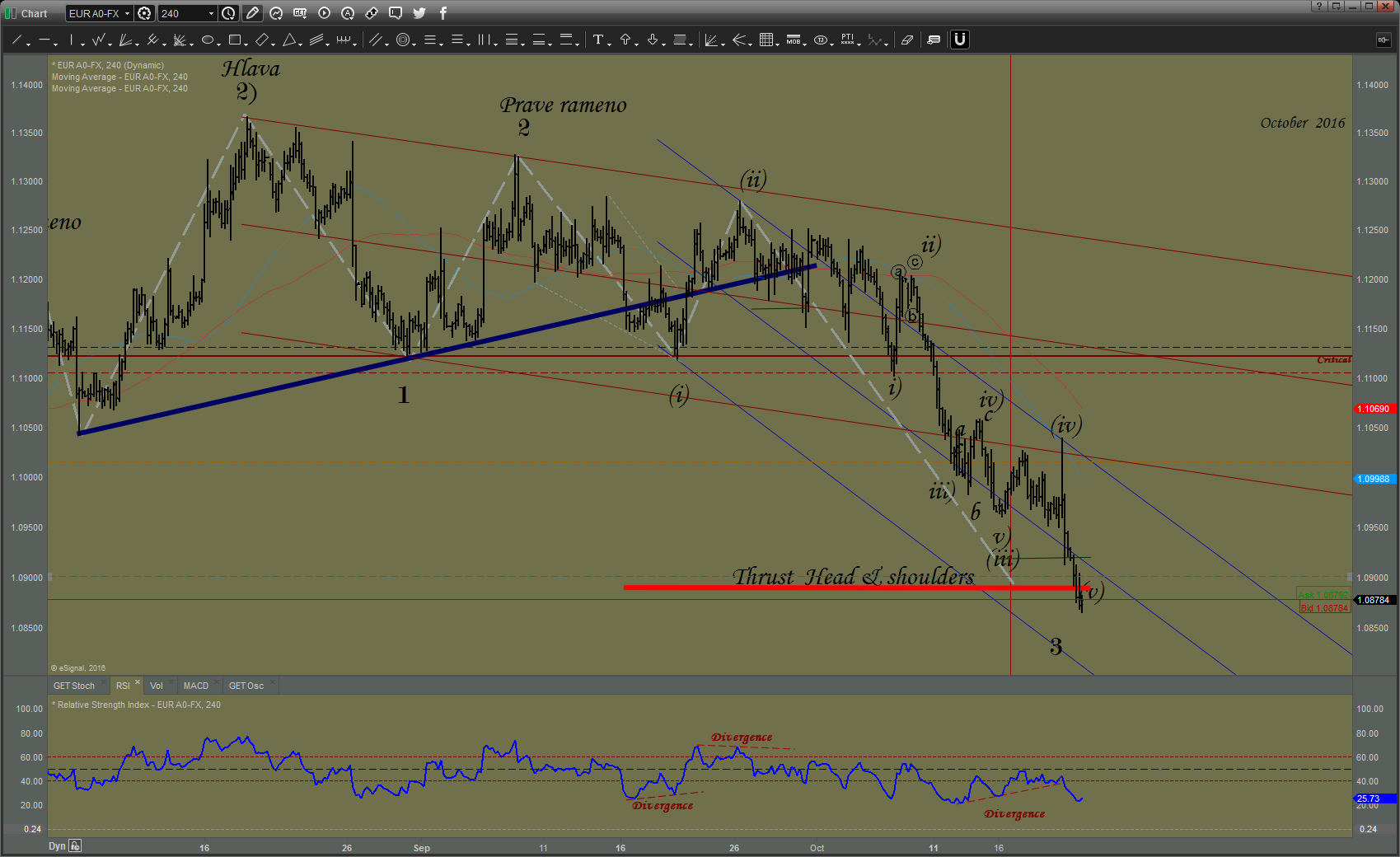Close the Vol study tab
This screenshot has height=857, width=1400.
(171, 683)
